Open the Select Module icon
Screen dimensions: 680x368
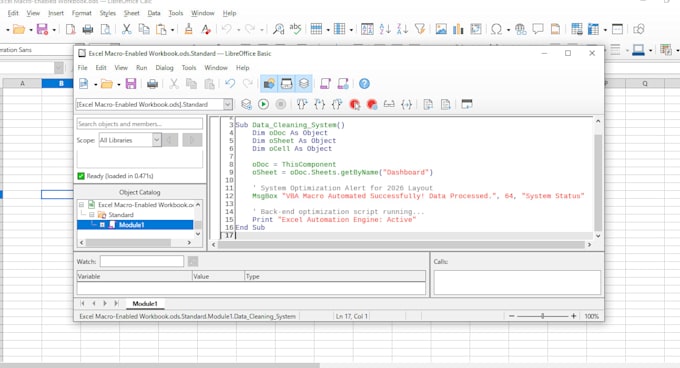pyautogui.click(x=343, y=84)
